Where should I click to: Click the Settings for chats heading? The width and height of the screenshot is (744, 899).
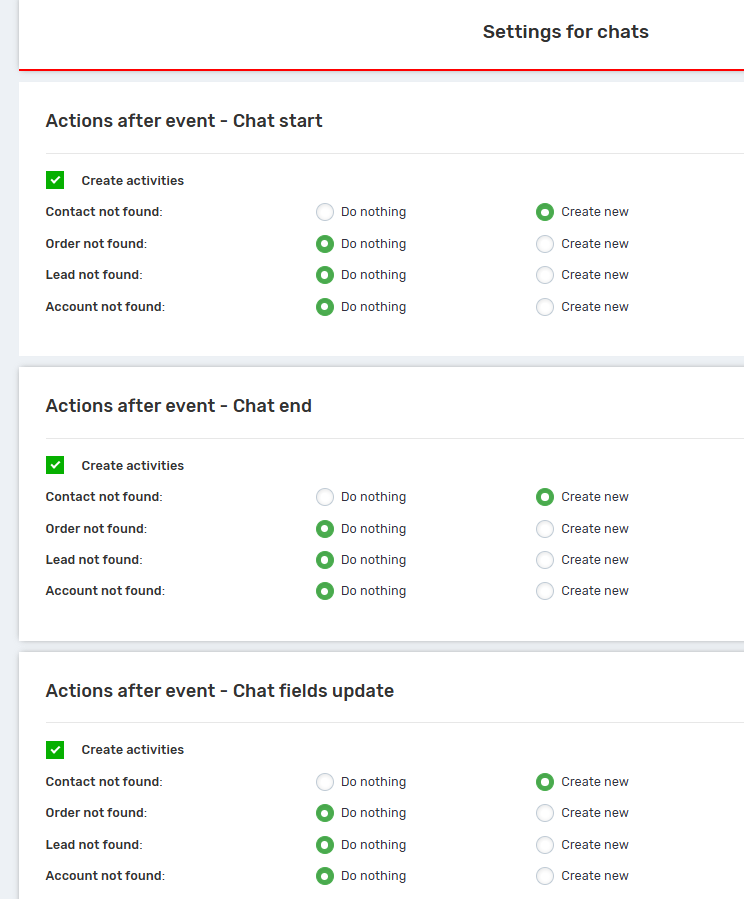(x=565, y=32)
